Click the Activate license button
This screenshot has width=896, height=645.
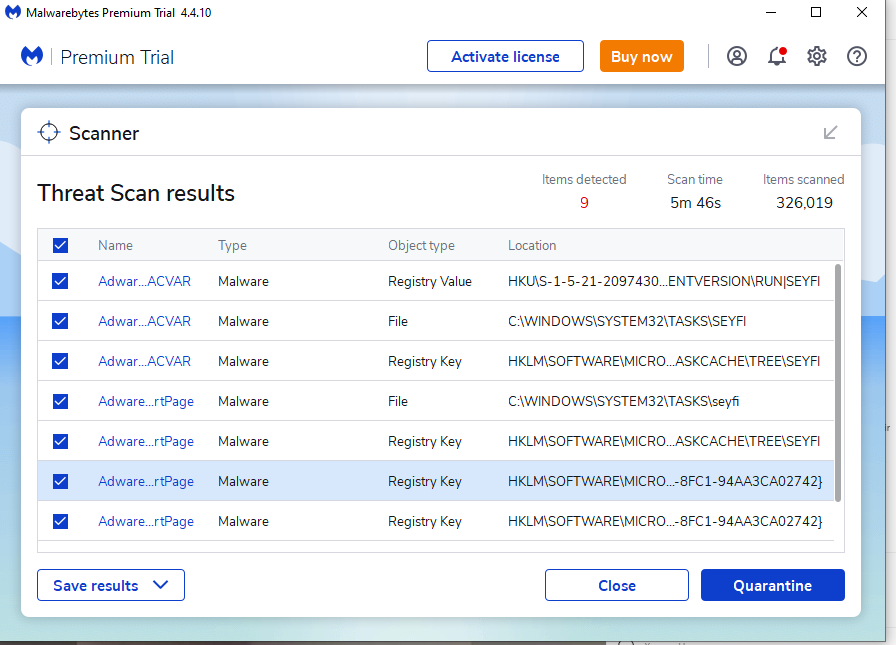[505, 56]
